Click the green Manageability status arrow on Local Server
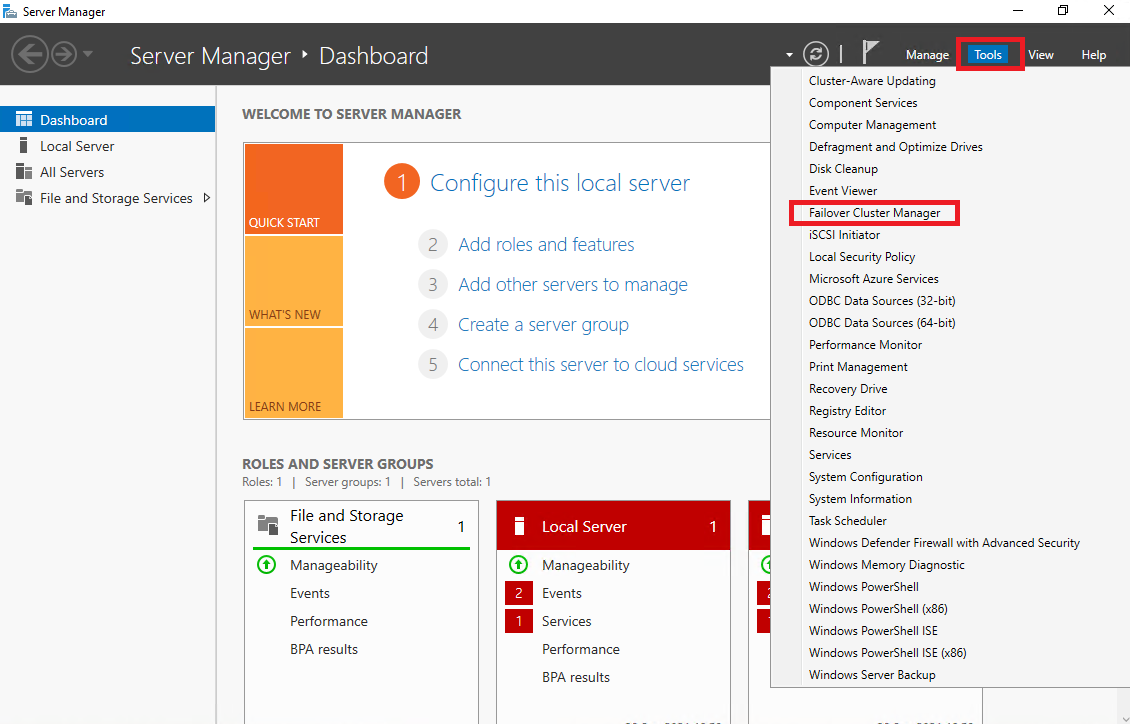Image resolution: width=1130 pixels, height=724 pixels. pos(518,564)
